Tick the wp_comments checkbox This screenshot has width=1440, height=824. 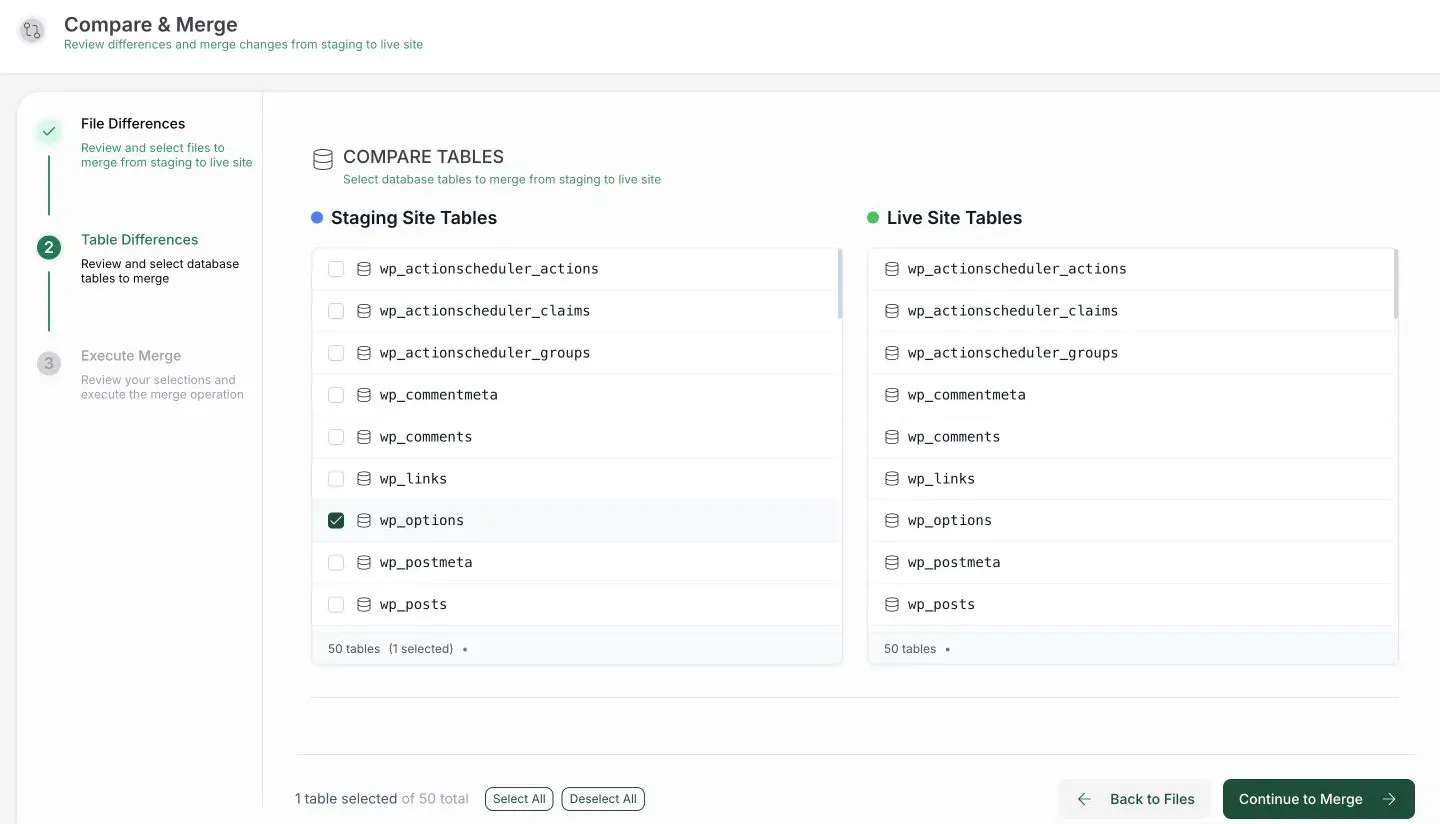(336, 437)
